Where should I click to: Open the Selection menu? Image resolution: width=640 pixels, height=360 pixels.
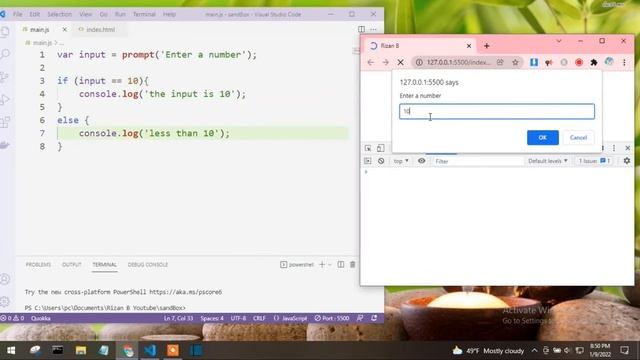[x=60, y=14]
